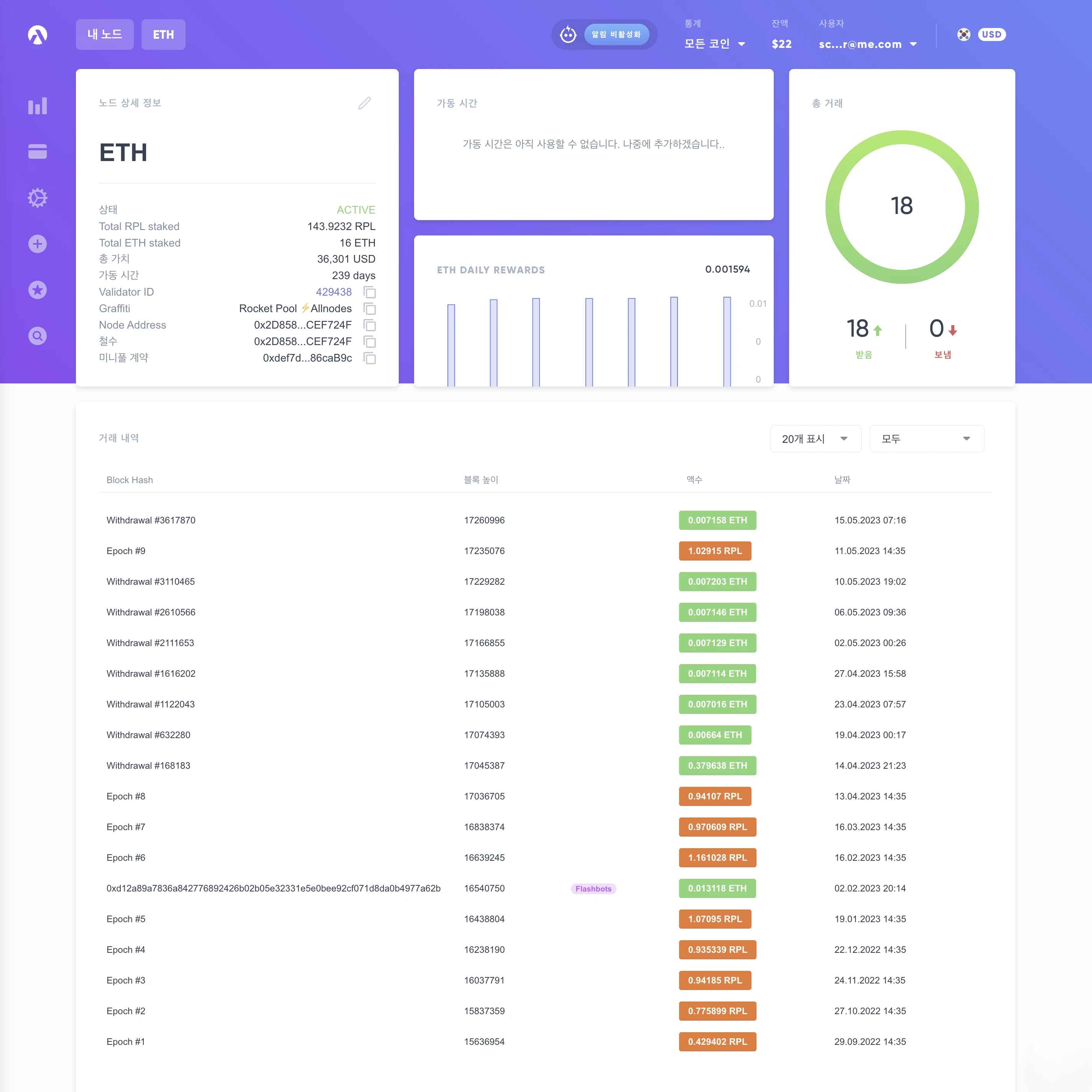Screen dimensions: 1092x1092
Task: Open the sc...r@me.com user dropdown
Action: [x=868, y=44]
